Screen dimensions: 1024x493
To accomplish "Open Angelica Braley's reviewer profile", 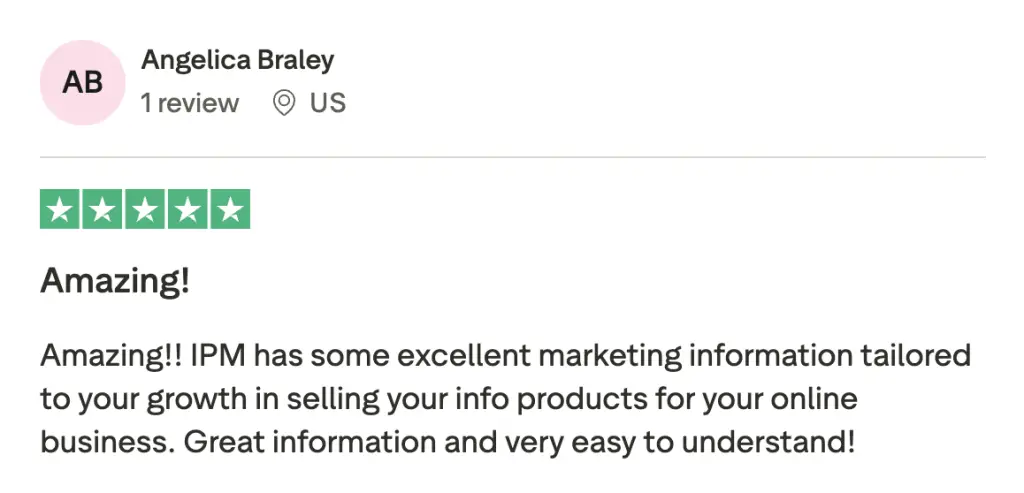I will coord(237,60).
